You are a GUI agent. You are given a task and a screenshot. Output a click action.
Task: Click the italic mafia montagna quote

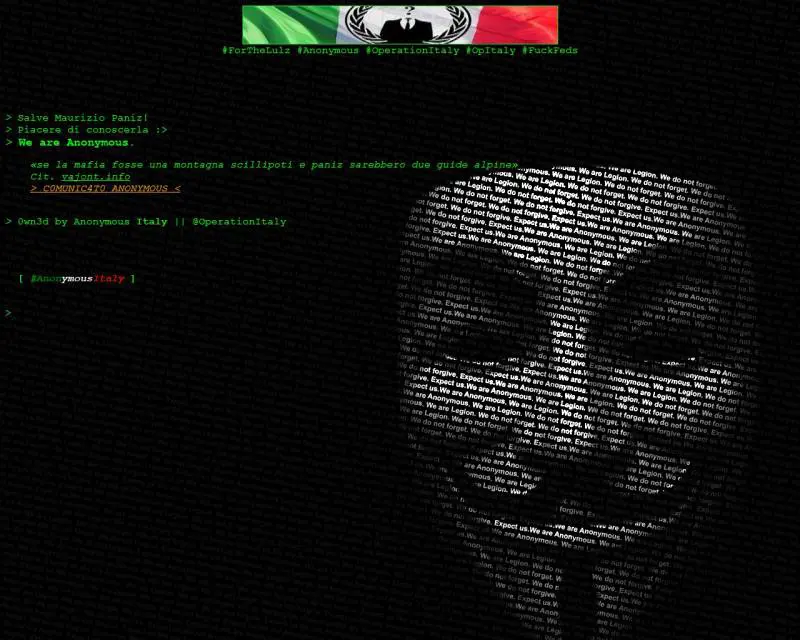[274, 165]
